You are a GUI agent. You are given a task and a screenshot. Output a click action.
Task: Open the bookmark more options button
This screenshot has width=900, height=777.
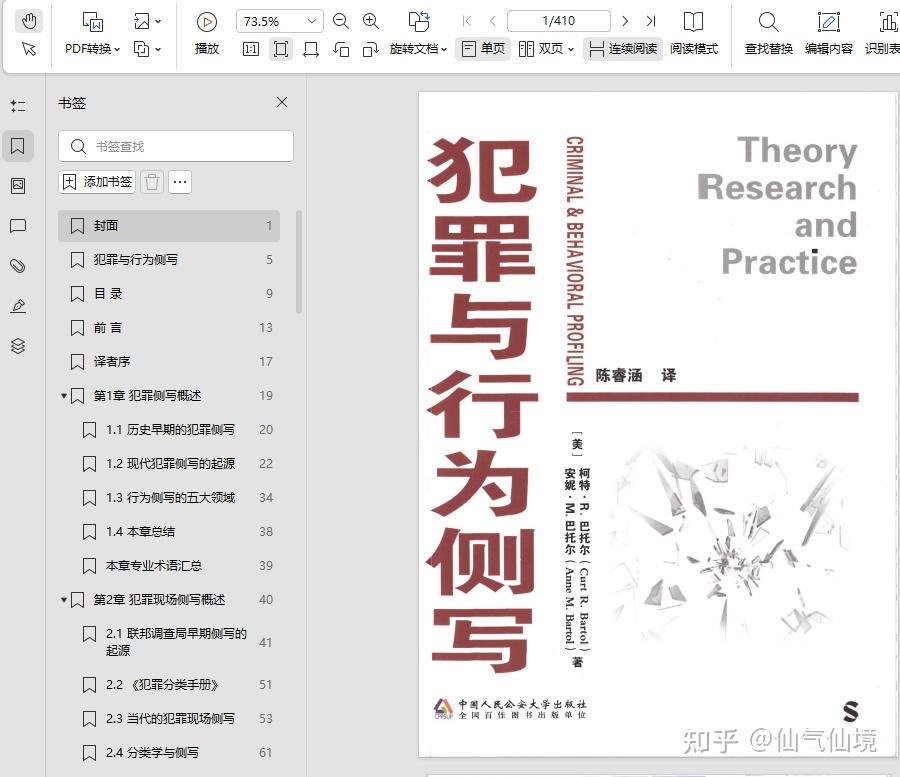coord(180,182)
